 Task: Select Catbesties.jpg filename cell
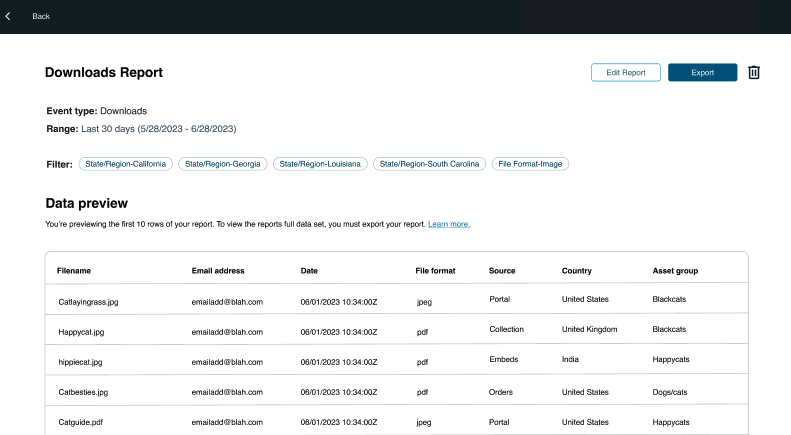[x=83, y=392]
